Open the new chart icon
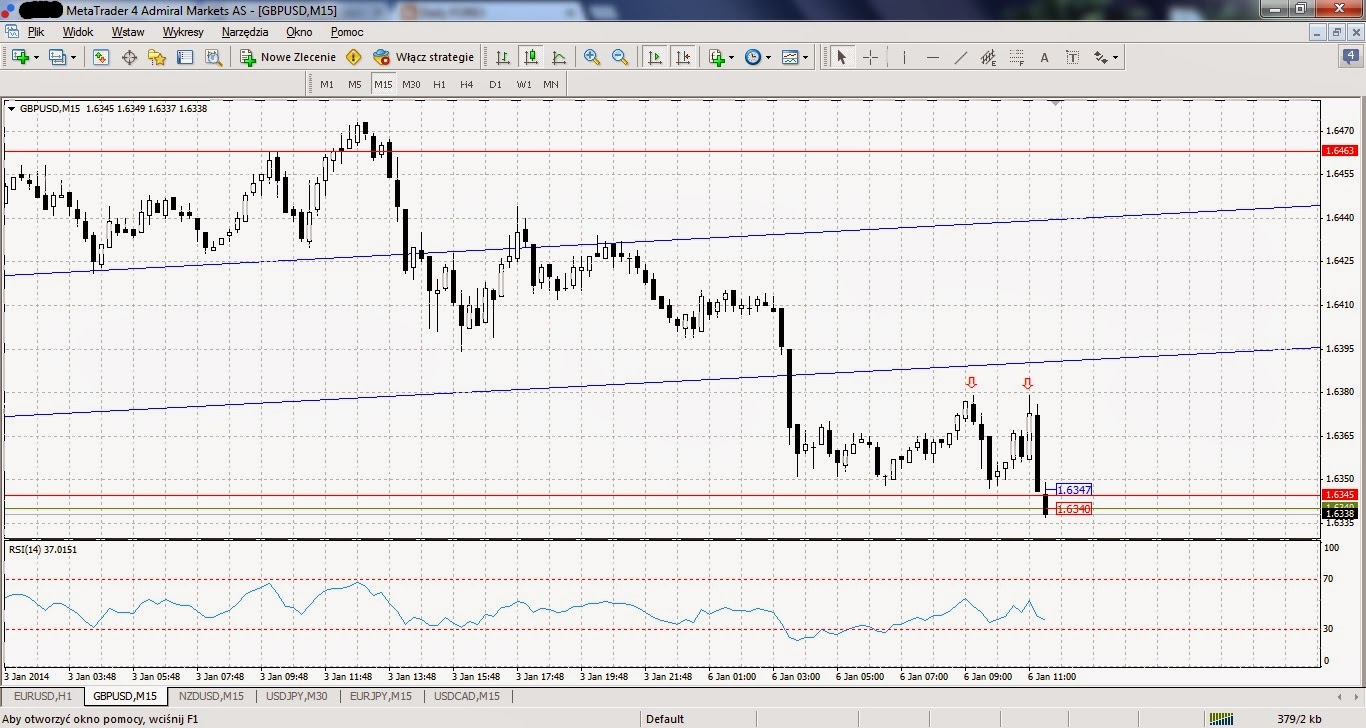The height and width of the screenshot is (728, 1366). point(20,57)
